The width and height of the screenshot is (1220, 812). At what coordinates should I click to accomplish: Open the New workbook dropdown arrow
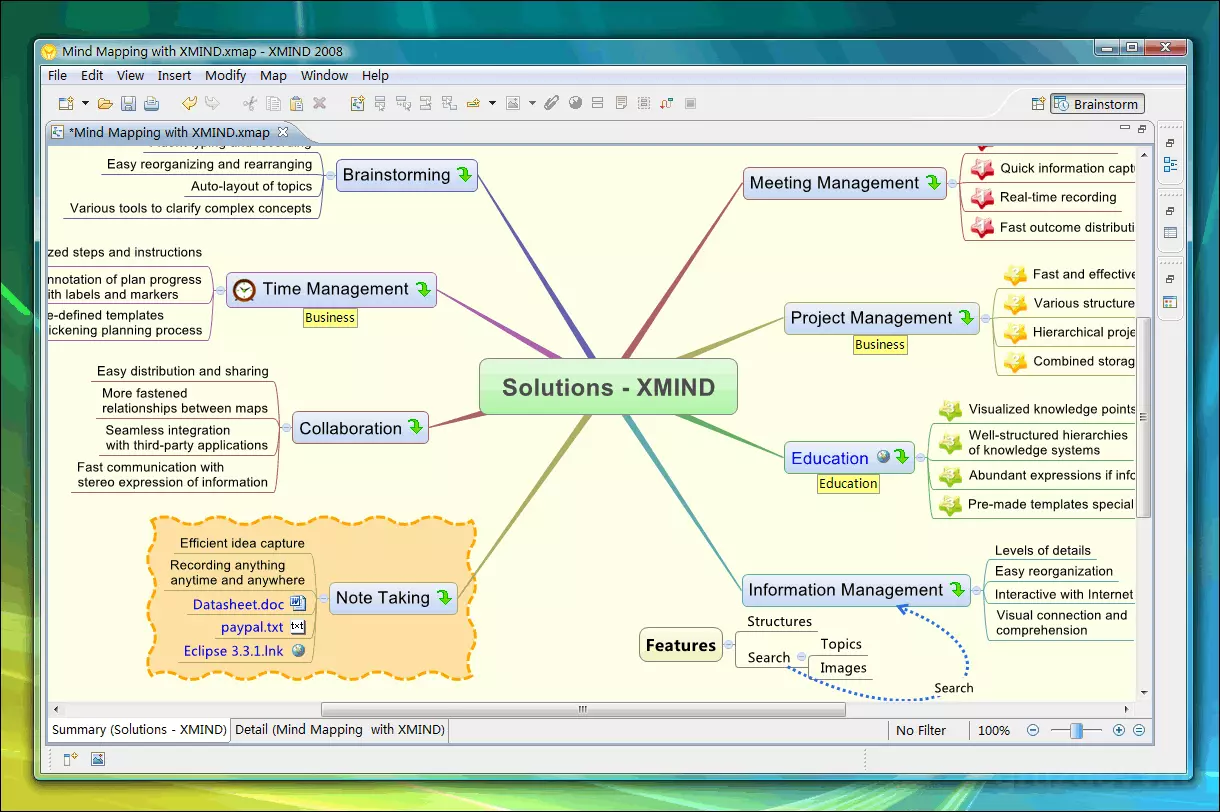85,103
